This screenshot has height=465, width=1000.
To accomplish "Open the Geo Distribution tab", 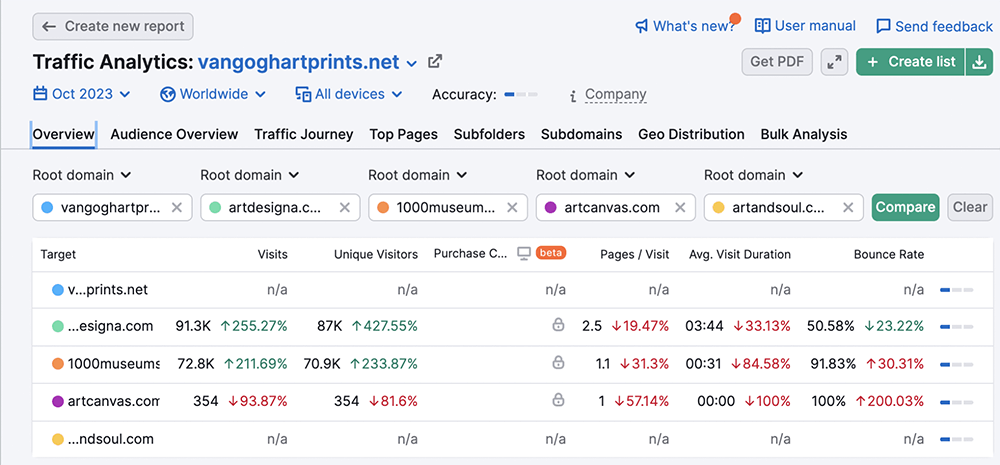I will click(691, 135).
